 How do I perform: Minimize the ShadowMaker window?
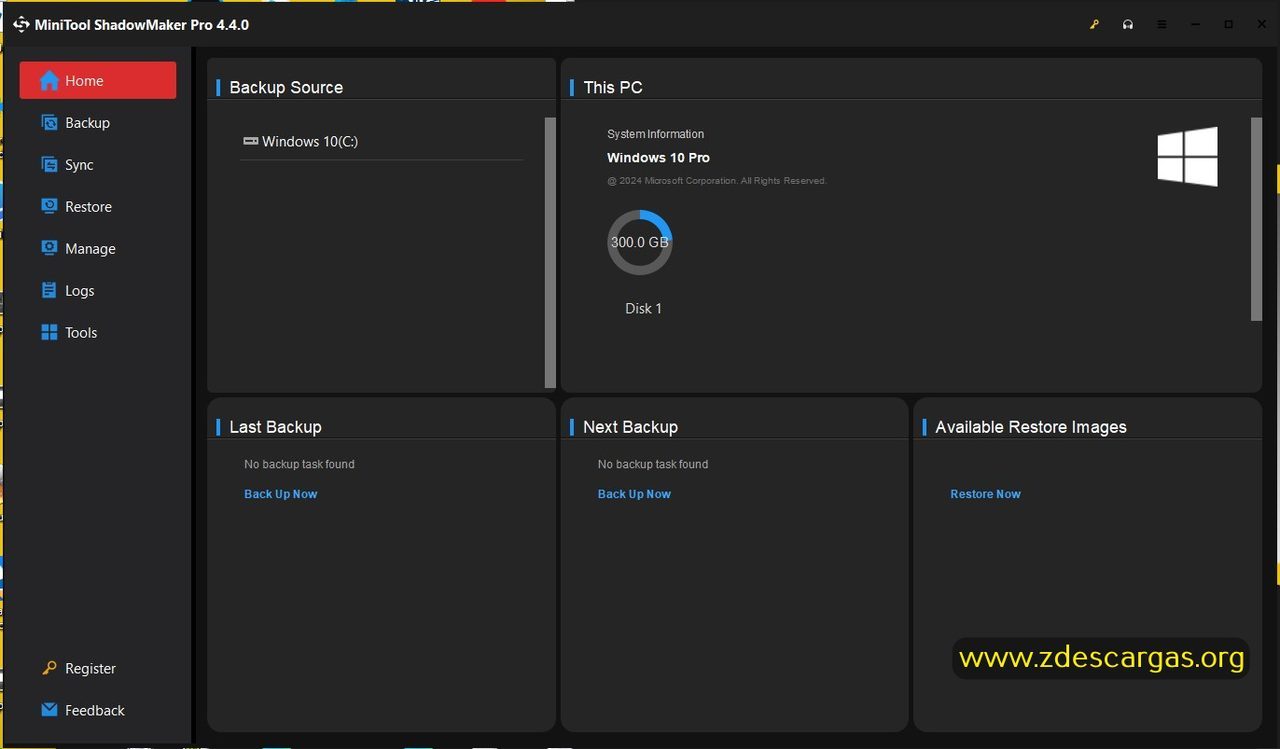(1195, 25)
